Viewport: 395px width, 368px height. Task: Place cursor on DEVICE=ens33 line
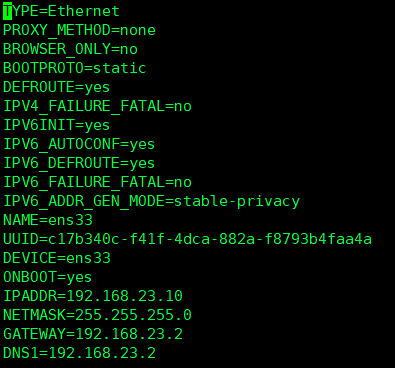(57, 258)
